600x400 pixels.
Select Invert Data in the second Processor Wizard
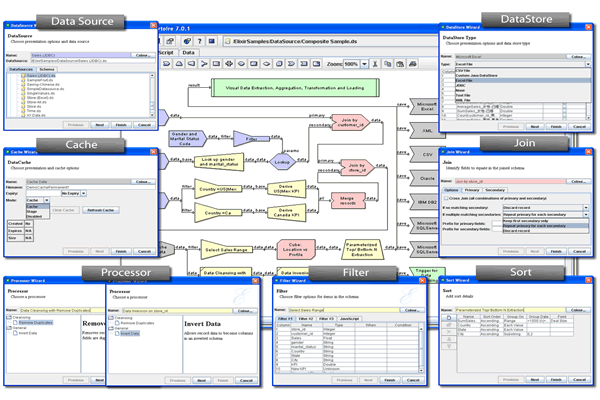(130, 334)
